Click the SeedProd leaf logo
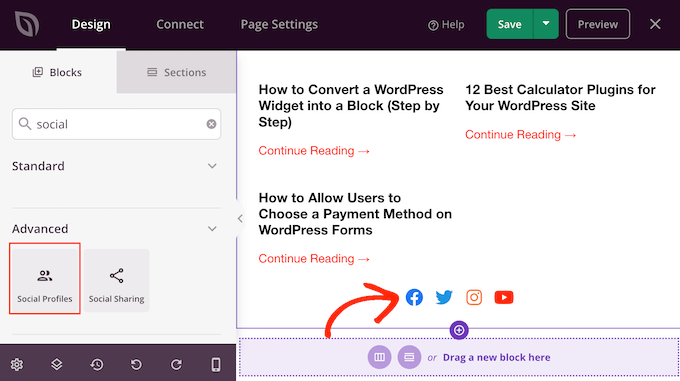The image size is (680, 381). pyautogui.click(x=27, y=24)
